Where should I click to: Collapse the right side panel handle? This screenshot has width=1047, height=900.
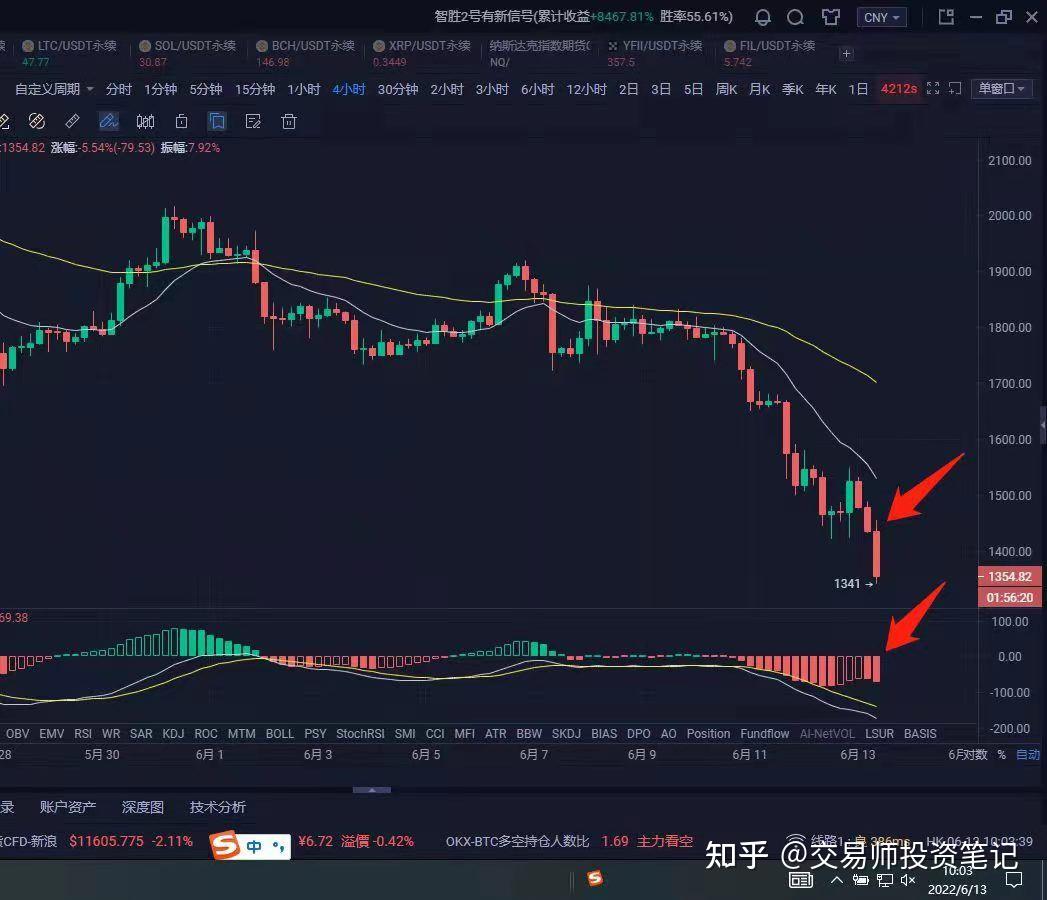[x=1043, y=424]
